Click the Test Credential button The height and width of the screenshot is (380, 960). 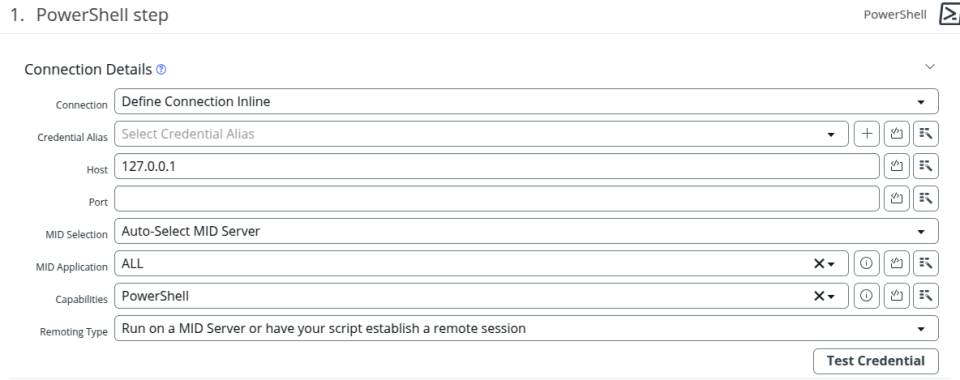[x=876, y=361]
